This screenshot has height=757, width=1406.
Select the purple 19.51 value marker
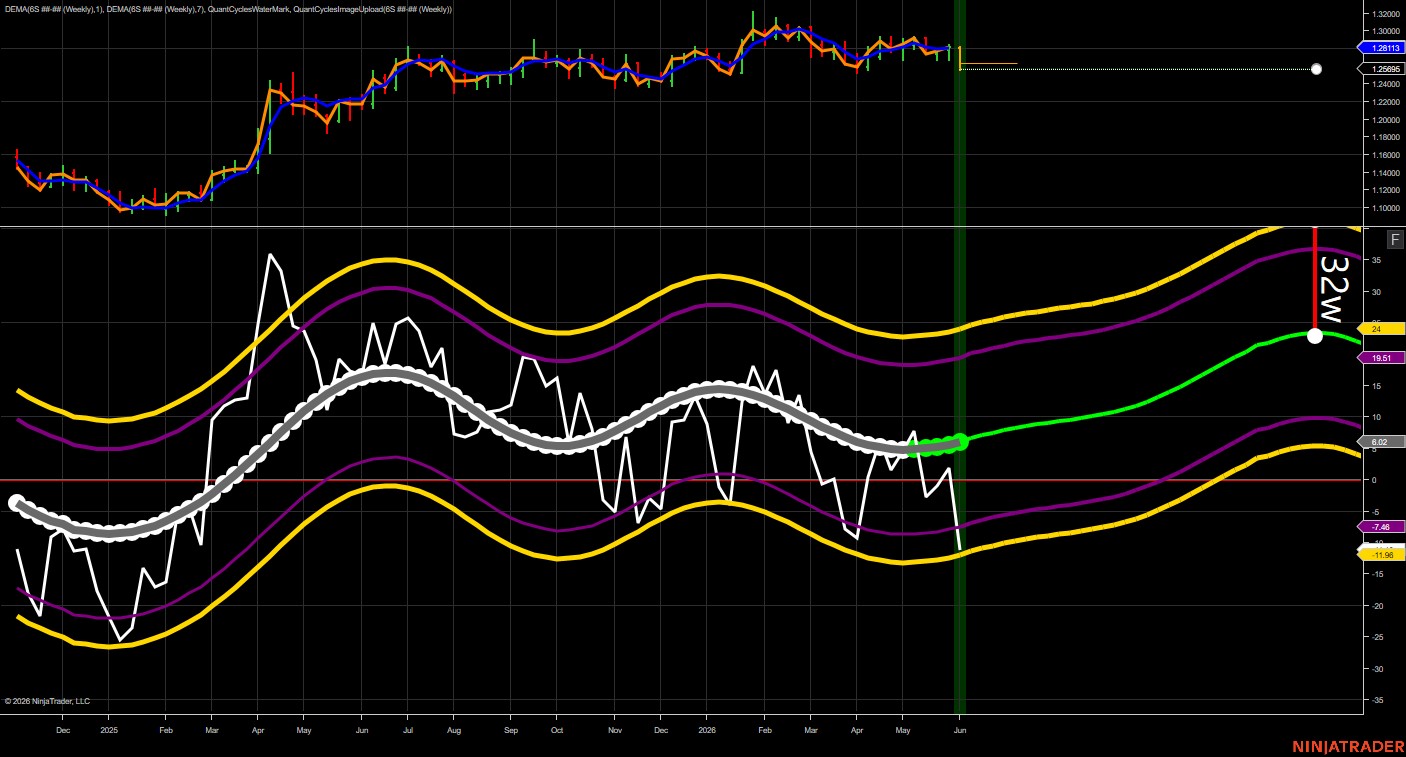[x=1381, y=357]
